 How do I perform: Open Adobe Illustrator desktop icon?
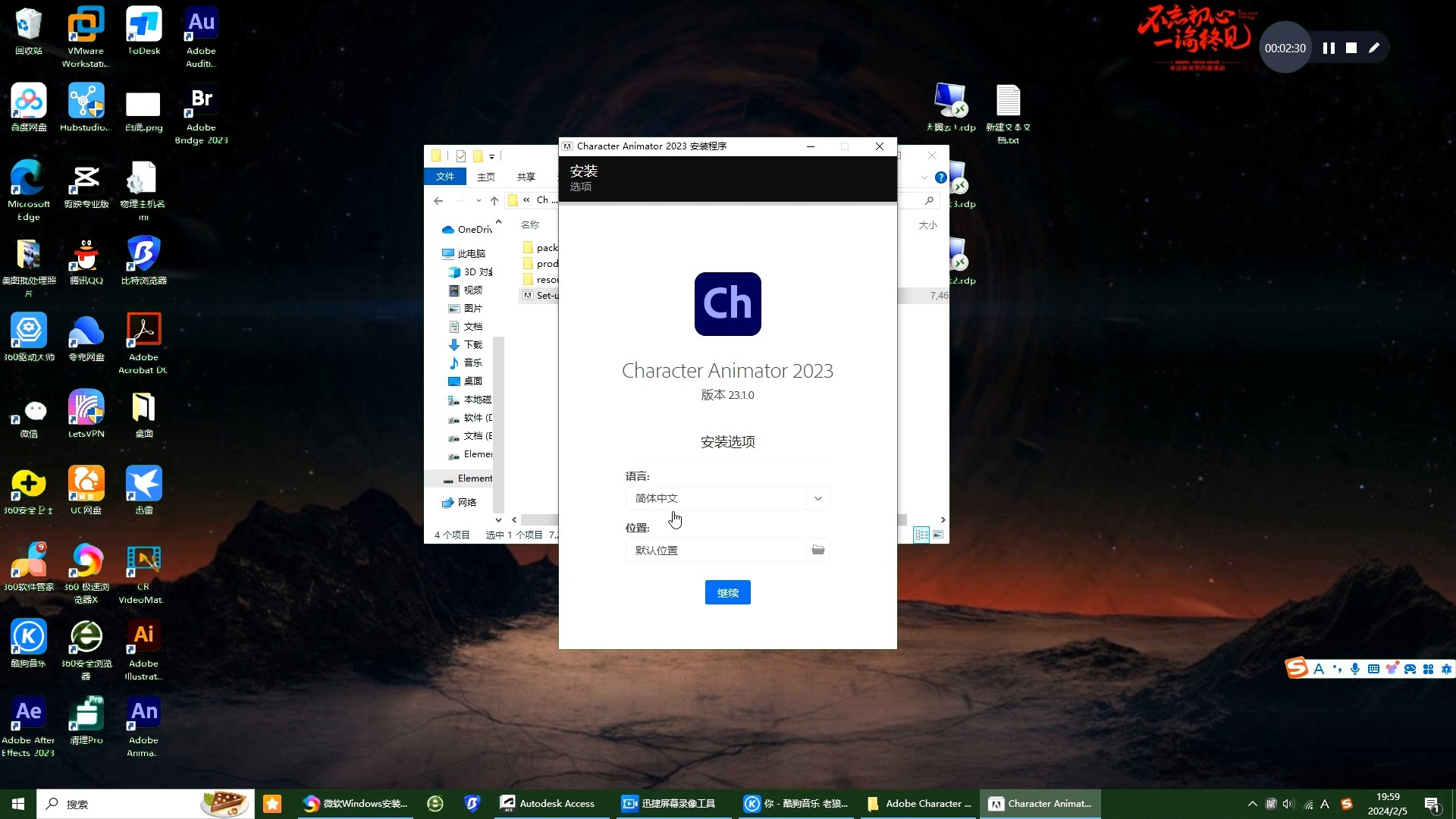tap(143, 651)
